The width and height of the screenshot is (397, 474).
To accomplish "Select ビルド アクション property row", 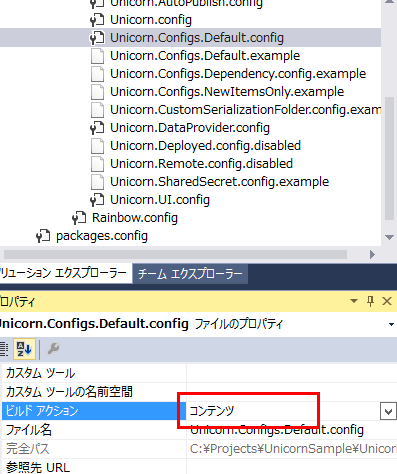I will coord(94,411).
